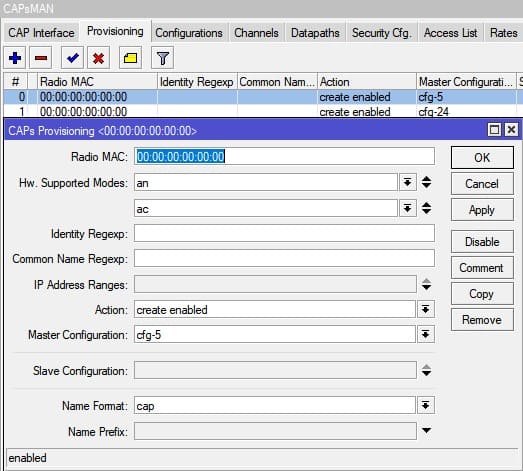The height and width of the screenshot is (471, 523).
Task: Disable rule using red X toolbar icon
Action: [x=98, y=58]
